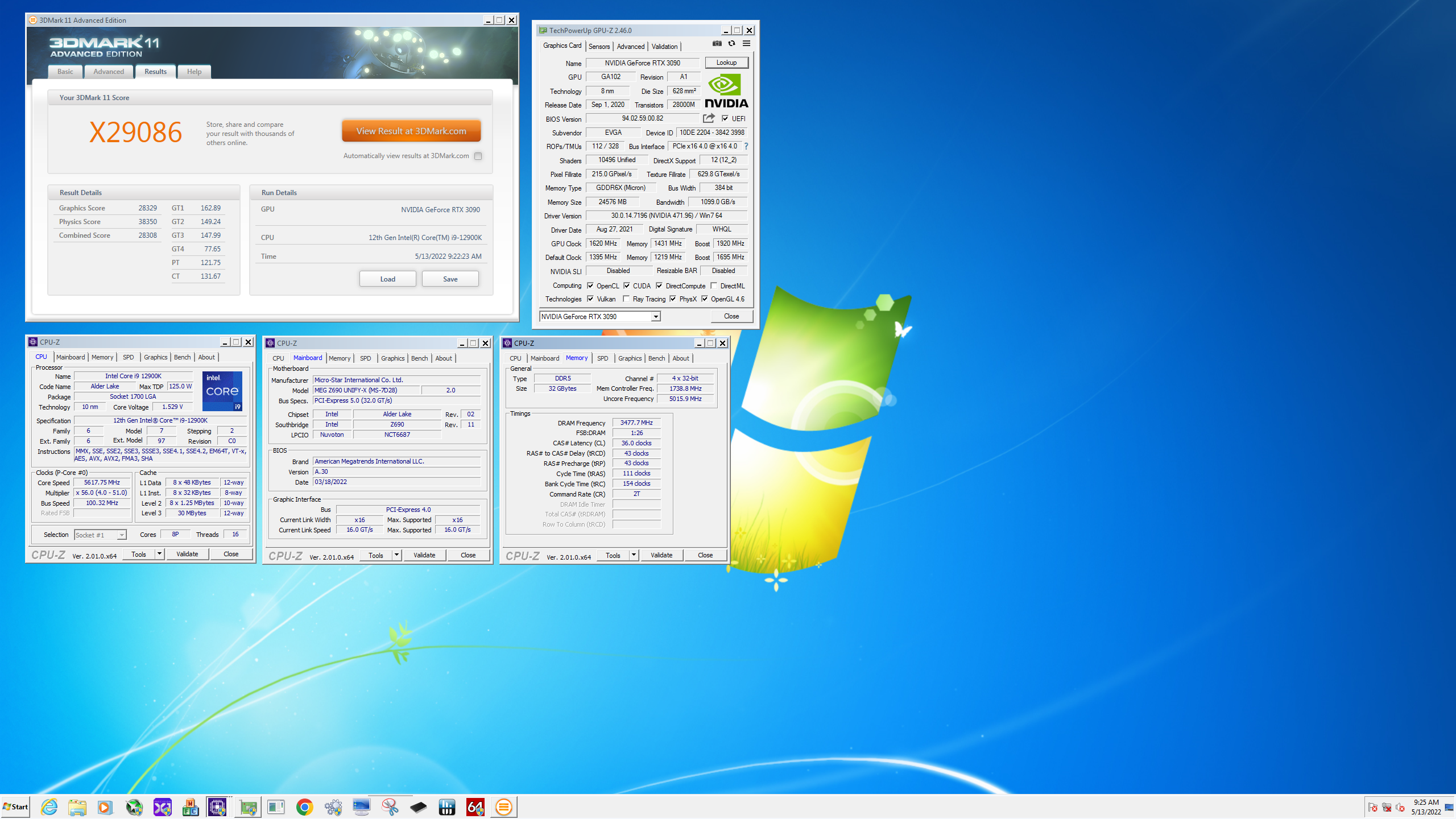
Task: Click the Bus Interface question mark in GPU-Z
Action: click(x=746, y=146)
